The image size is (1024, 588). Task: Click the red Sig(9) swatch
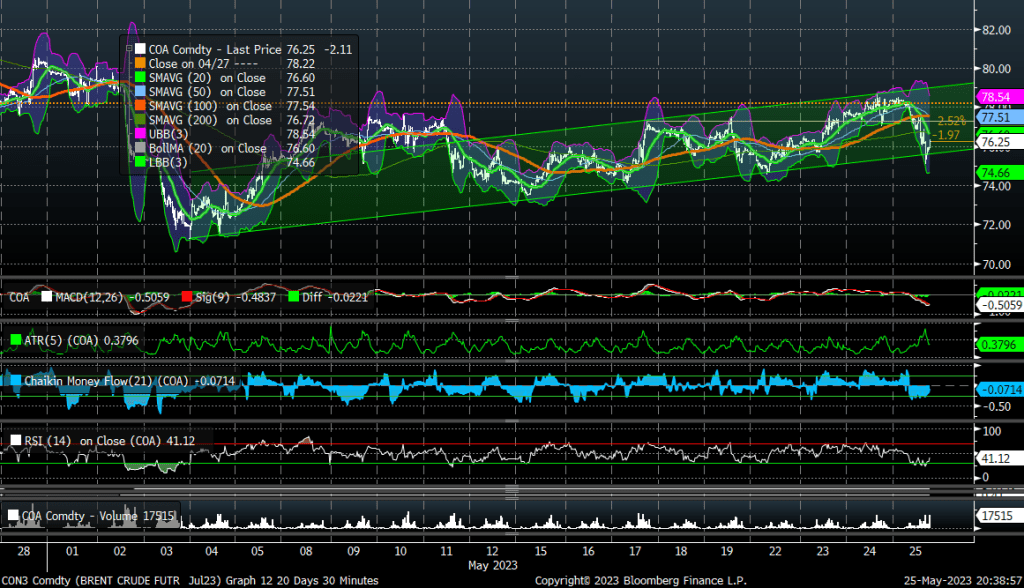click(x=187, y=297)
